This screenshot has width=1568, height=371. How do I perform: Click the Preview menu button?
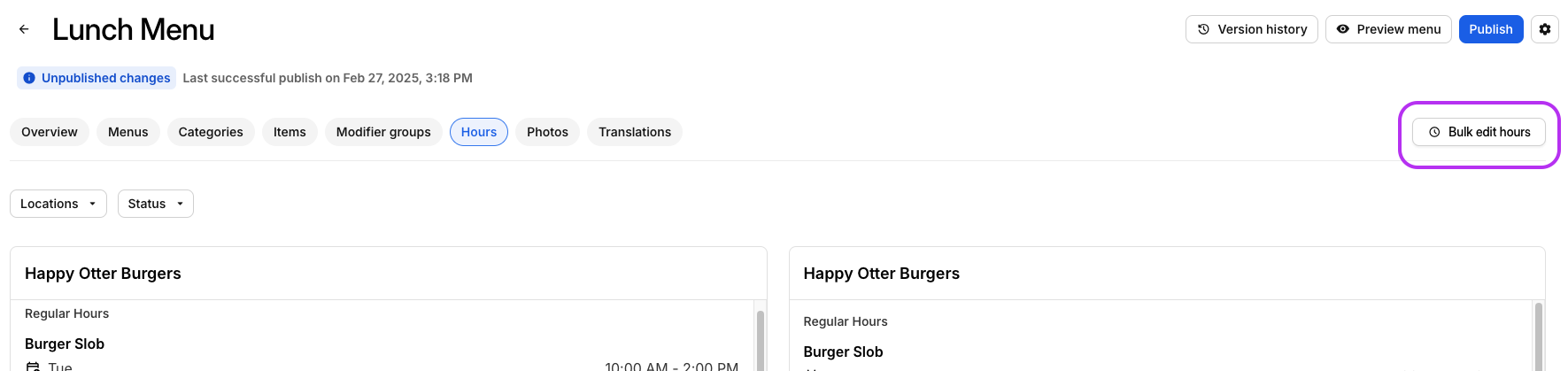tap(1387, 29)
